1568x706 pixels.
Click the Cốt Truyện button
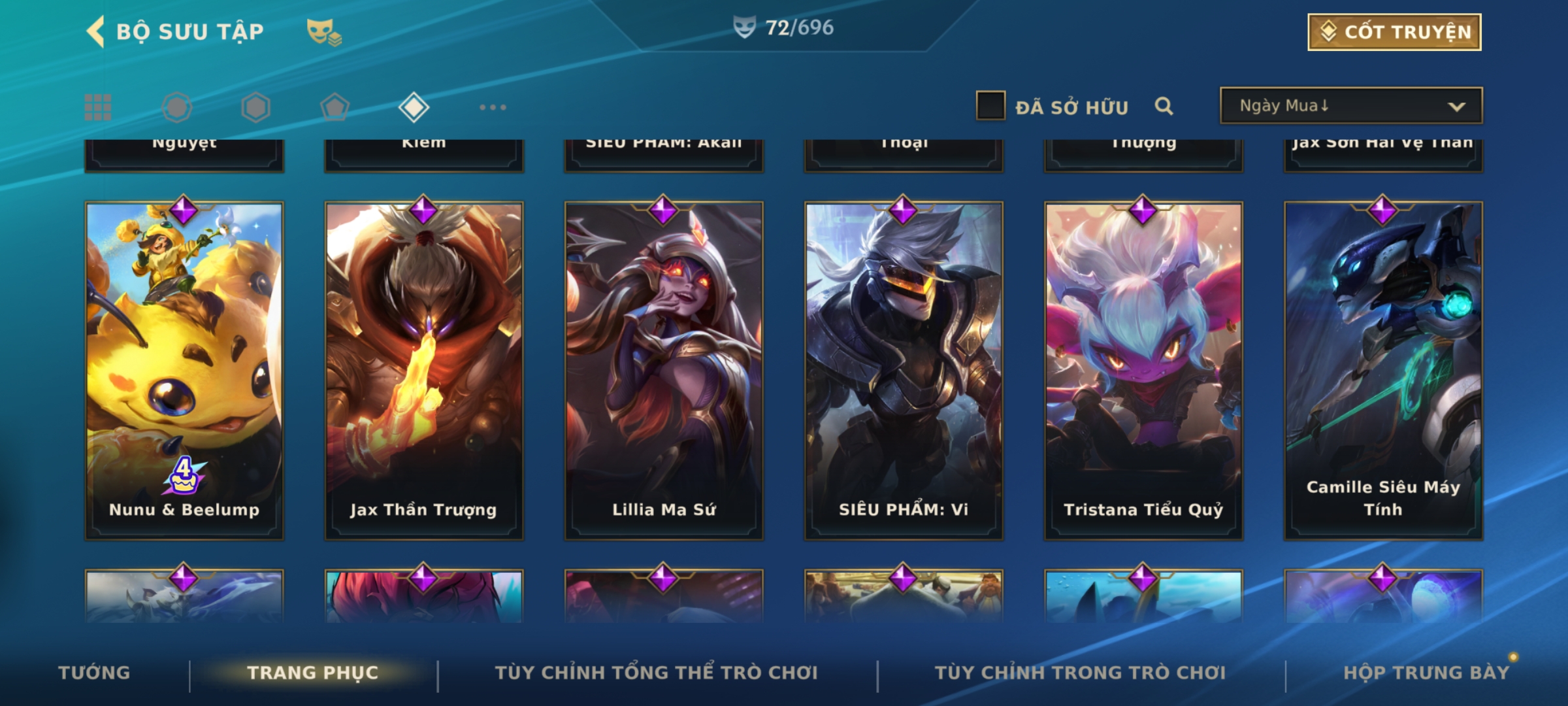click(1394, 32)
